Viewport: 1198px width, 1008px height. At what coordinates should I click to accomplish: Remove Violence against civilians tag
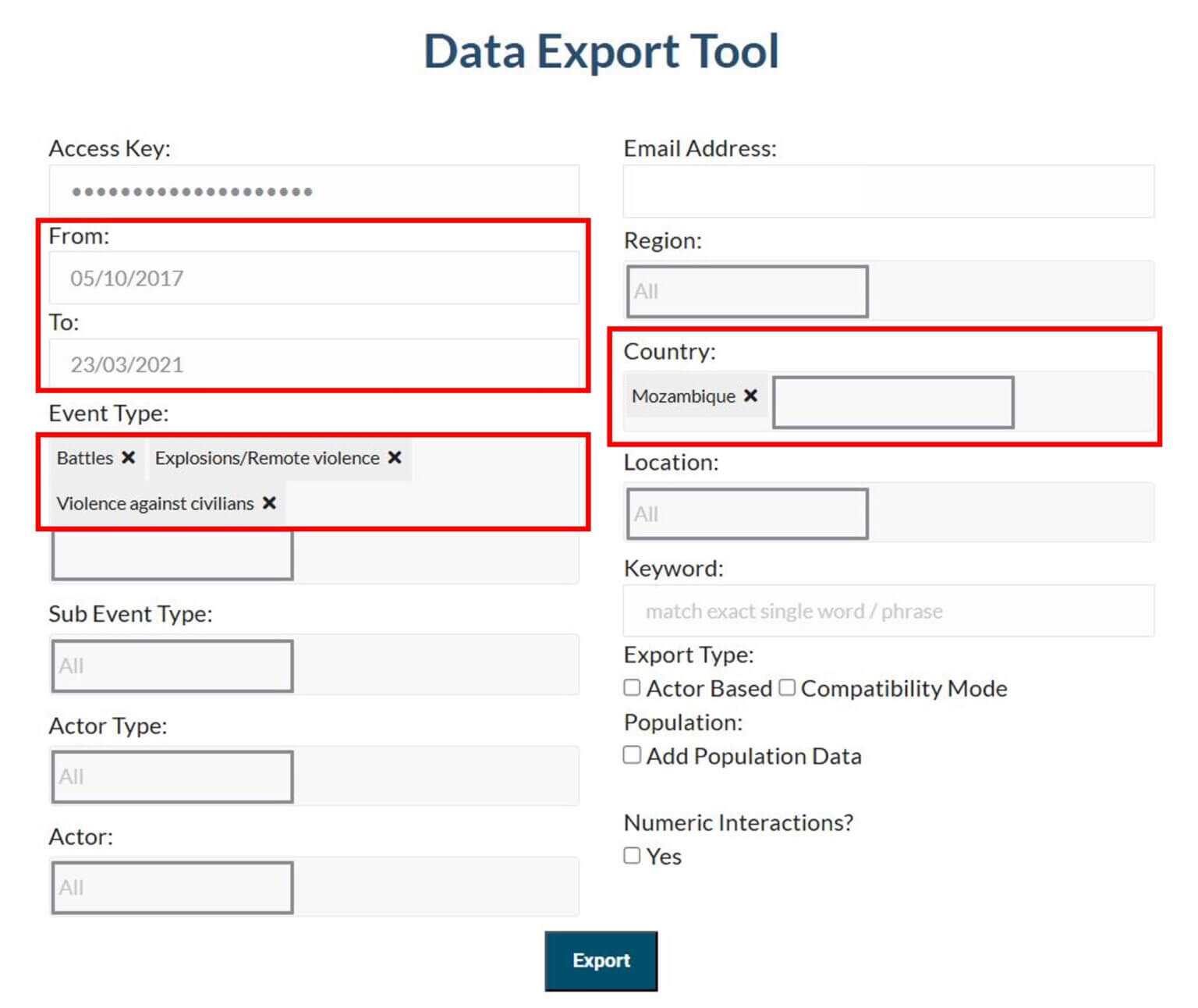[x=269, y=503]
